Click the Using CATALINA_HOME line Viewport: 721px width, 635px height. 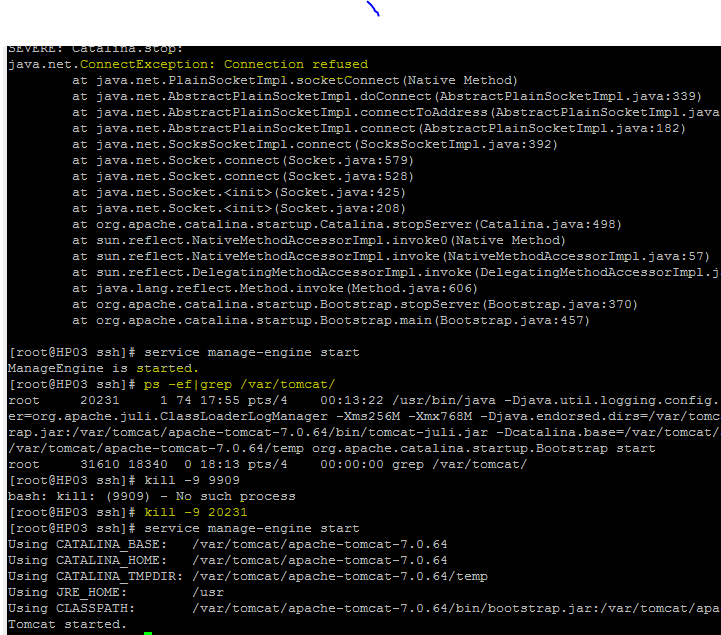click(227, 561)
